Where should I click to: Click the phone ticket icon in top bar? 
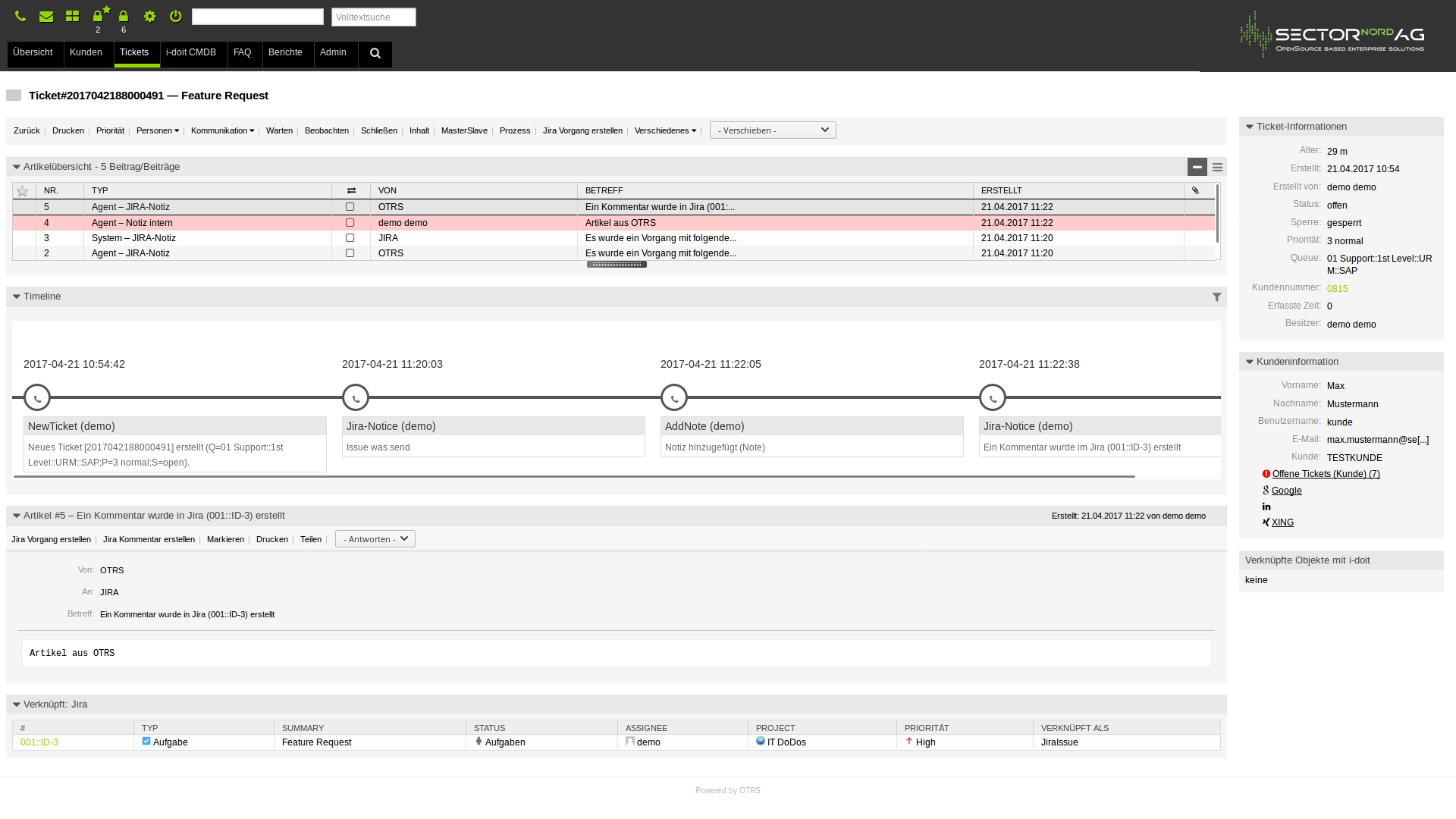point(20,16)
